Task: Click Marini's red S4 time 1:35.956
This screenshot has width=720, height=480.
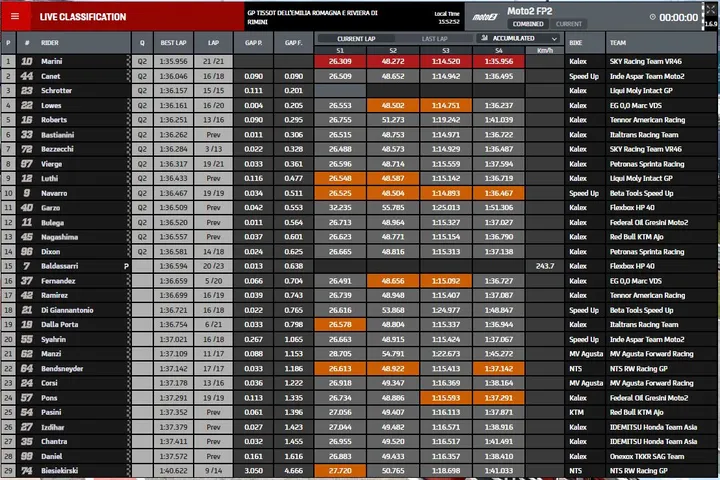Action: point(499,61)
